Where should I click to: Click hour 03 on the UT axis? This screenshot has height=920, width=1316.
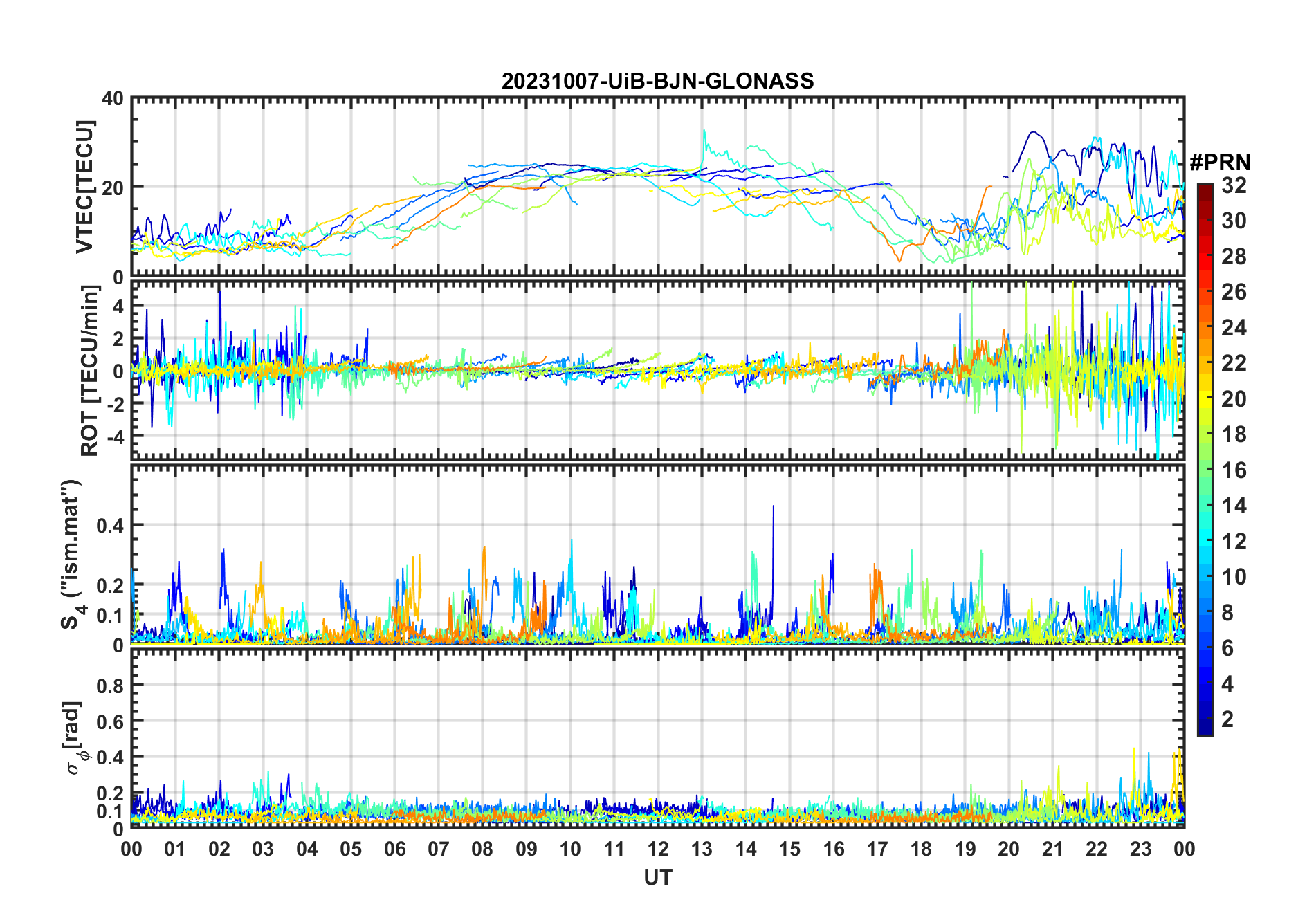pos(263,849)
